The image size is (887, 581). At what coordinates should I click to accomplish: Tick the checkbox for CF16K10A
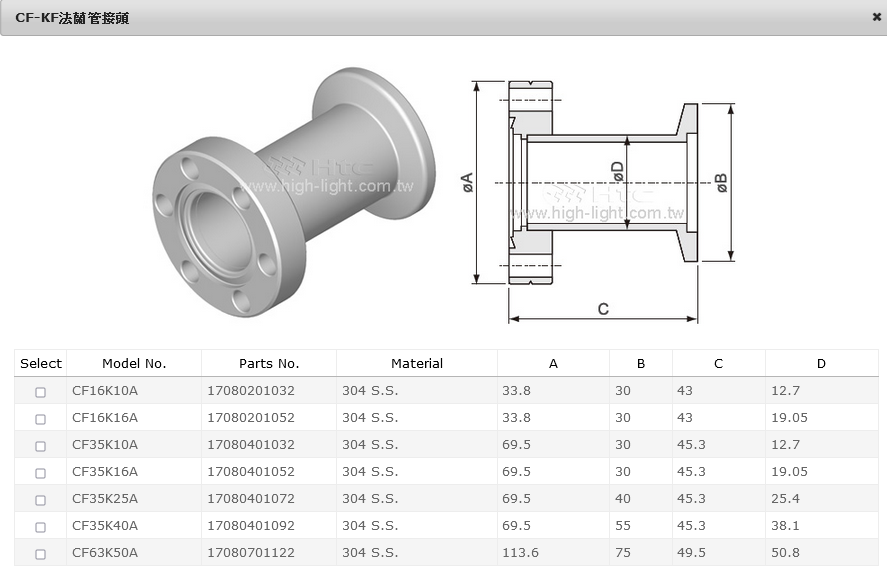(41, 392)
